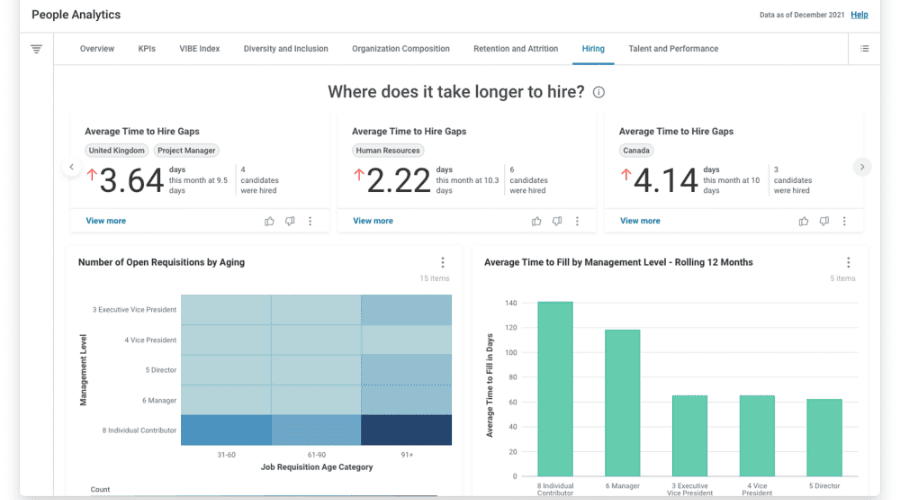900x500 pixels.
Task: Thumbs up the Canada card
Action: pos(804,221)
